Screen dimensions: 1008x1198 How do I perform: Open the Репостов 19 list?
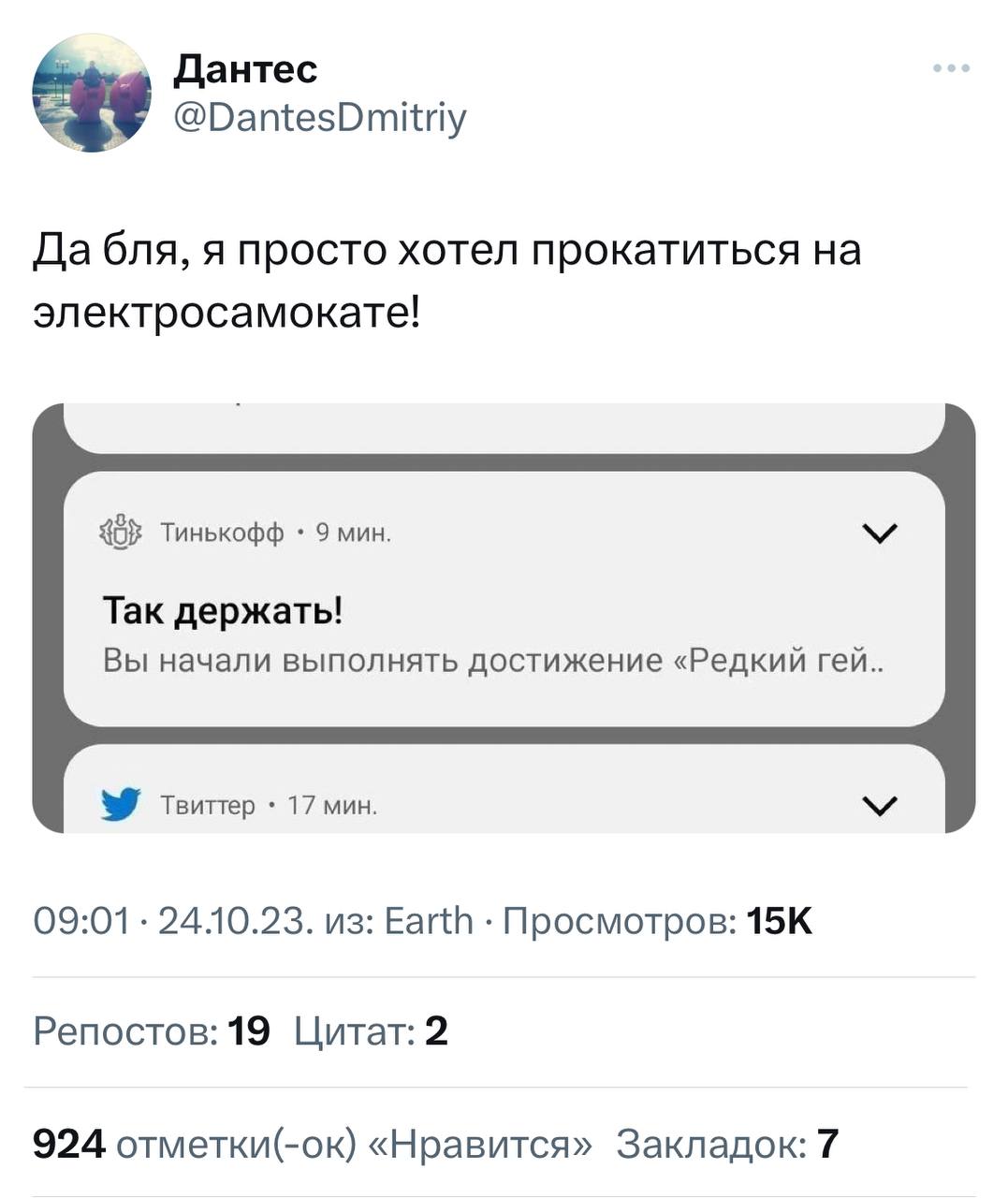152,1031
